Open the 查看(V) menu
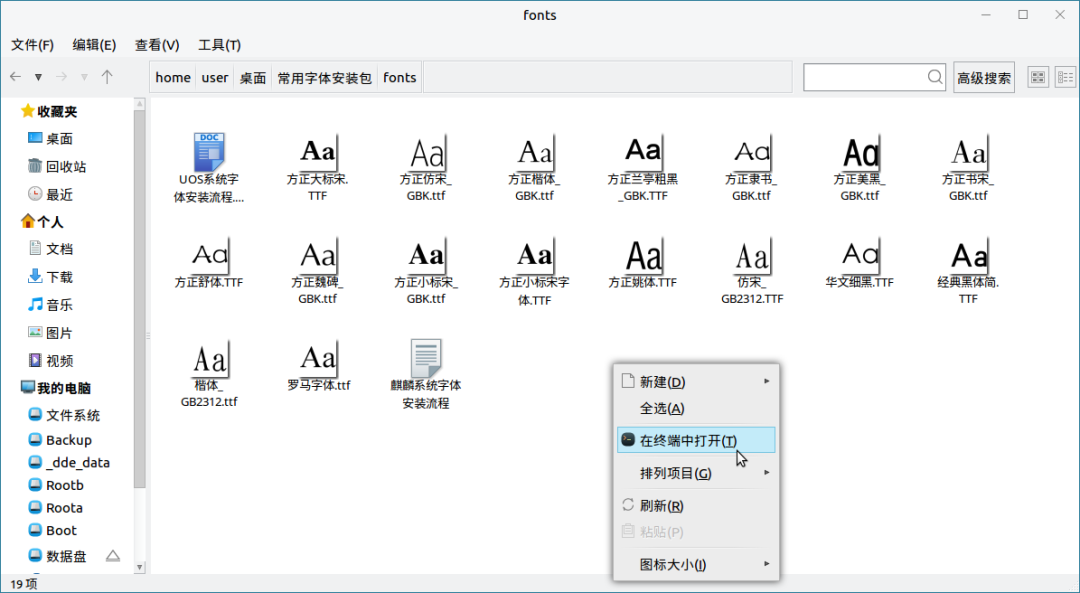The width and height of the screenshot is (1080, 593). pos(157,45)
